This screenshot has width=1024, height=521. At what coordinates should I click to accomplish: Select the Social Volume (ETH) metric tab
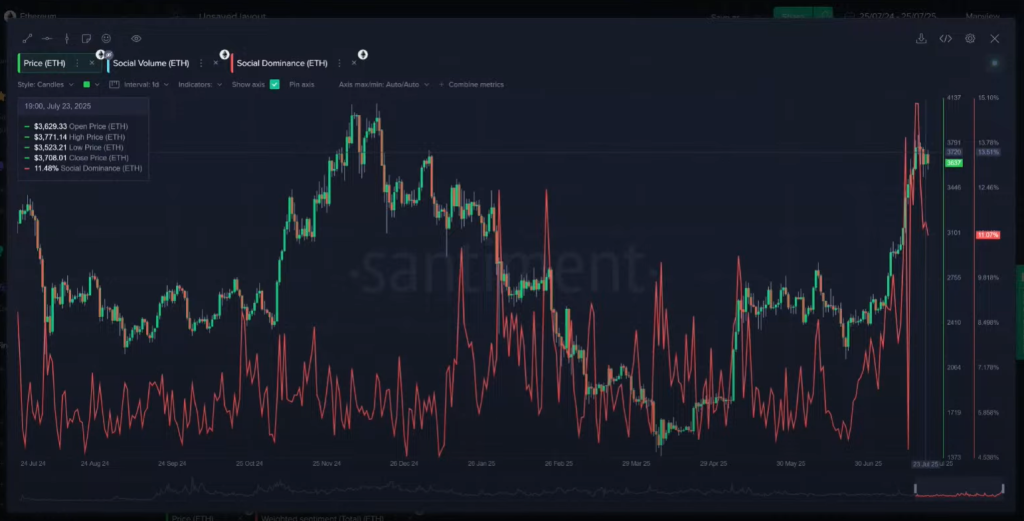click(151, 63)
